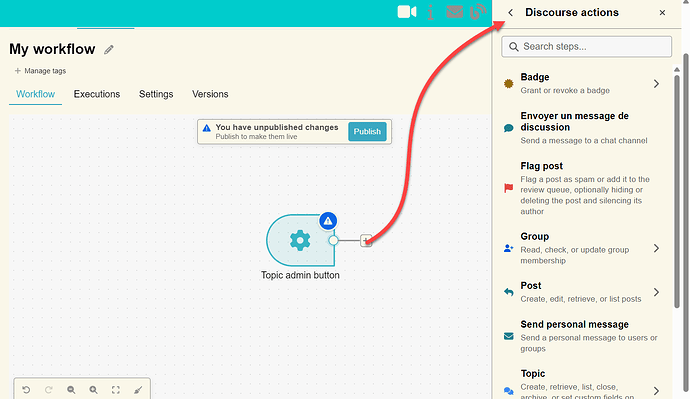This screenshot has width=690, height=399.
Task: Click the undo icon in canvas toolbar
Action: (x=26, y=390)
